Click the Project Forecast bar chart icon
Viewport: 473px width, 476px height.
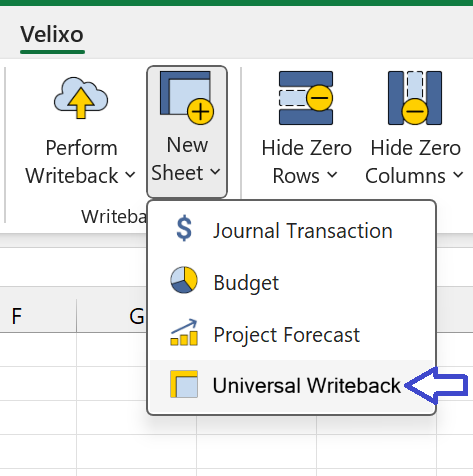click(184, 332)
